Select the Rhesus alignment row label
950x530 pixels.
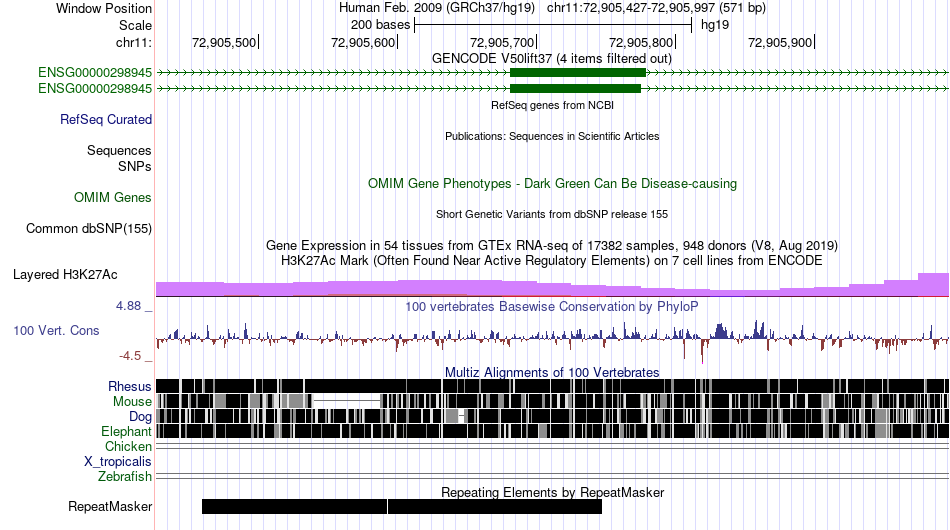[130, 386]
